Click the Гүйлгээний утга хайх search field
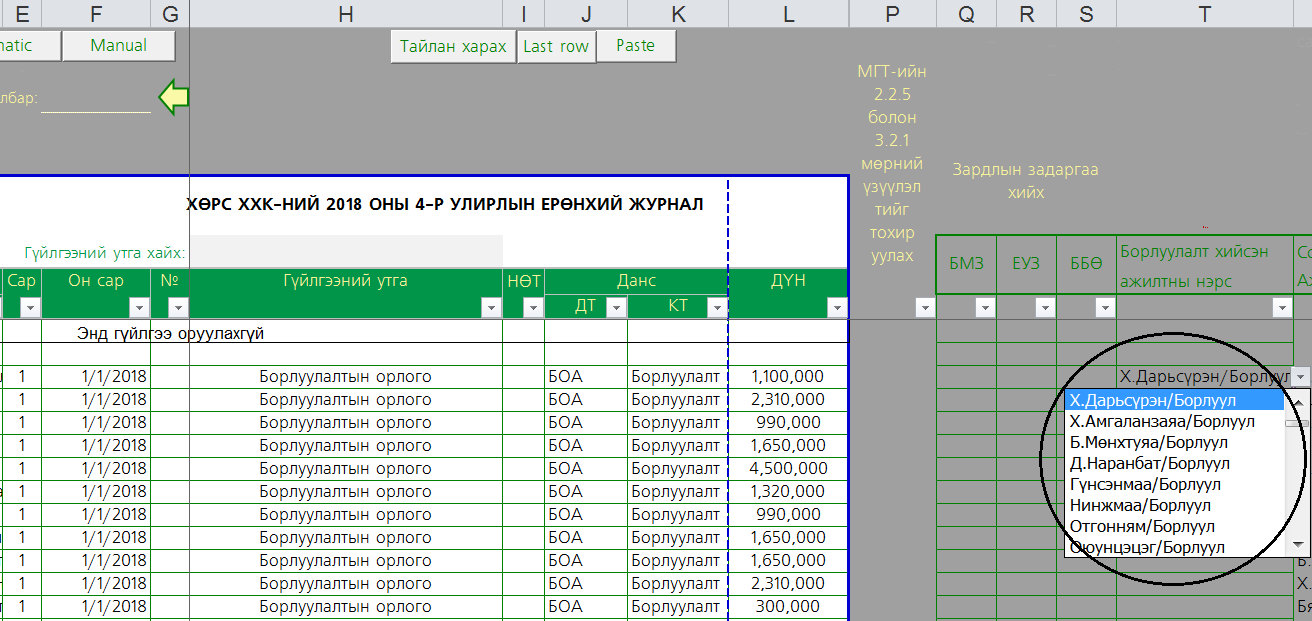This screenshot has width=1312, height=621. [346, 252]
